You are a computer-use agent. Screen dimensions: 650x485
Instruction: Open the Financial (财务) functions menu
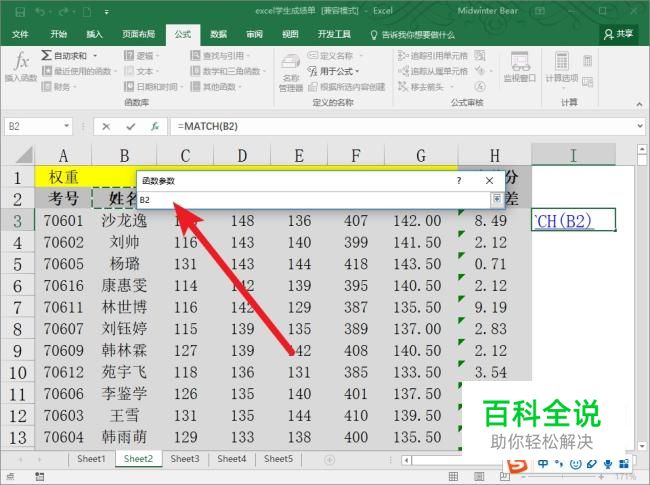point(60,87)
